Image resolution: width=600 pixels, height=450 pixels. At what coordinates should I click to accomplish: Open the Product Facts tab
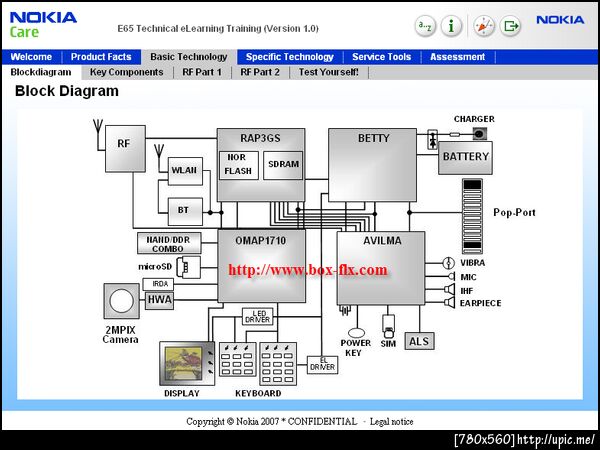[101, 57]
